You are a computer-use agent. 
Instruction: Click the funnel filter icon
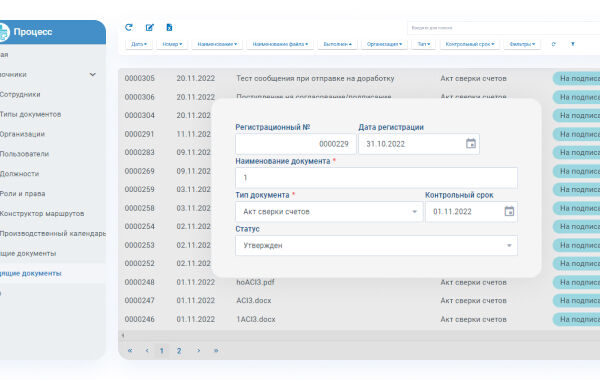point(573,44)
